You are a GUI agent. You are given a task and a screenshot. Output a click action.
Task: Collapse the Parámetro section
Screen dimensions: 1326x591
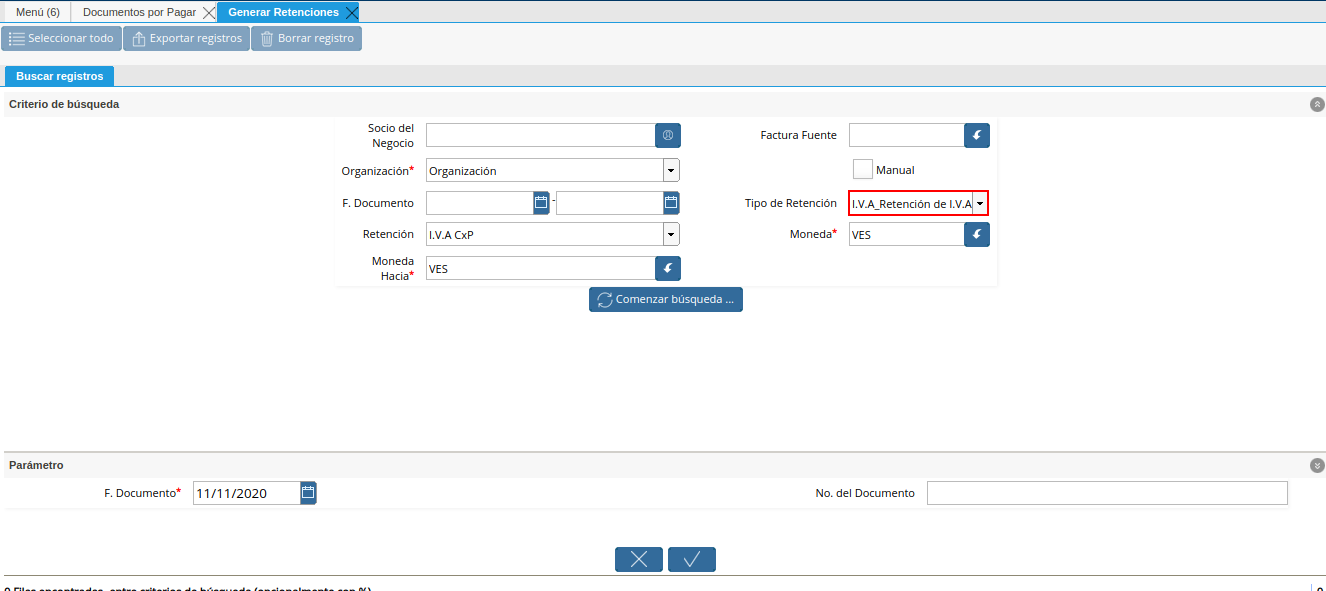click(x=1316, y=465)
